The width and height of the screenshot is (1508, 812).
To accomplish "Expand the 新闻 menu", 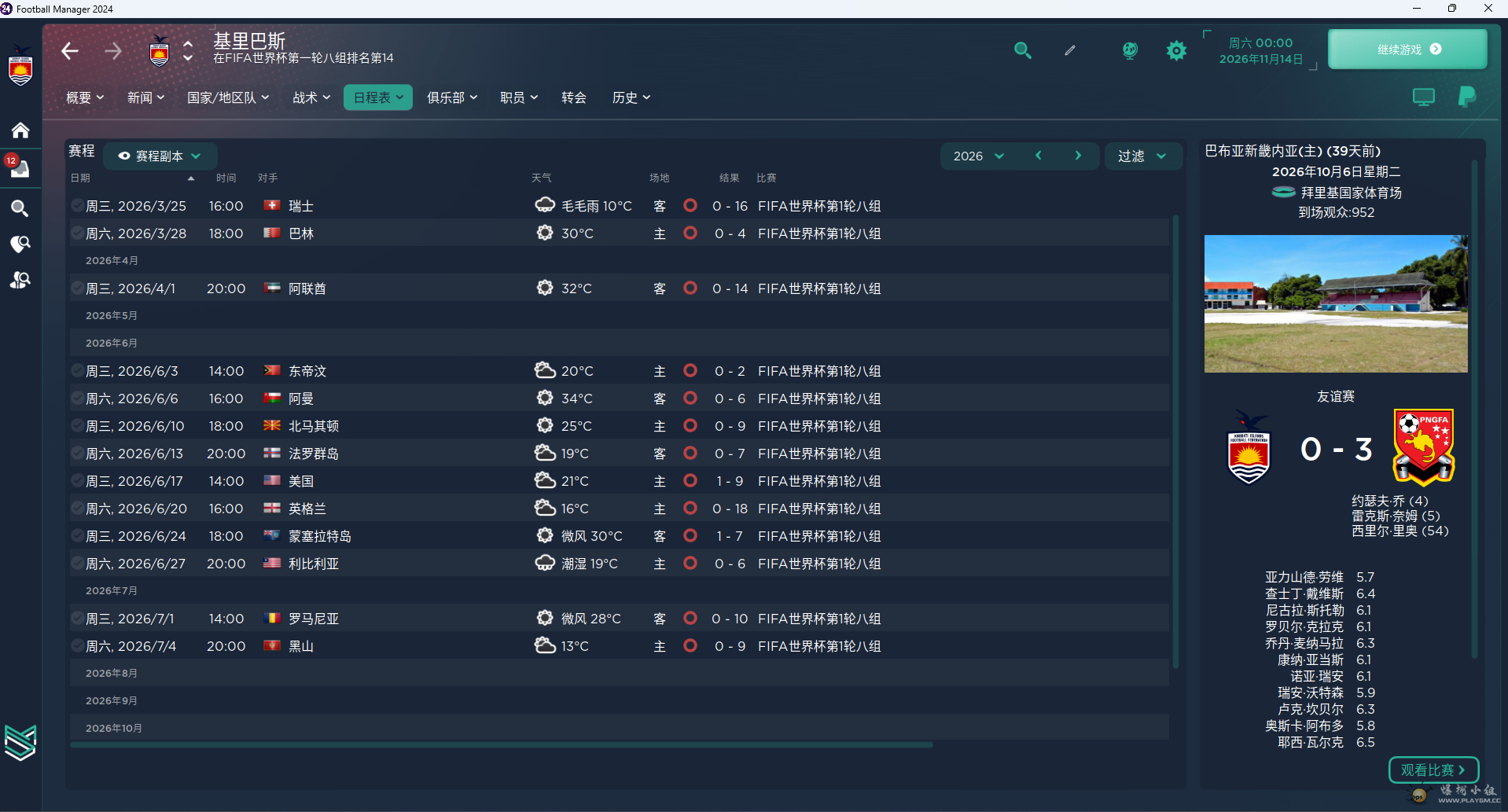I will [x=146, y=97].
